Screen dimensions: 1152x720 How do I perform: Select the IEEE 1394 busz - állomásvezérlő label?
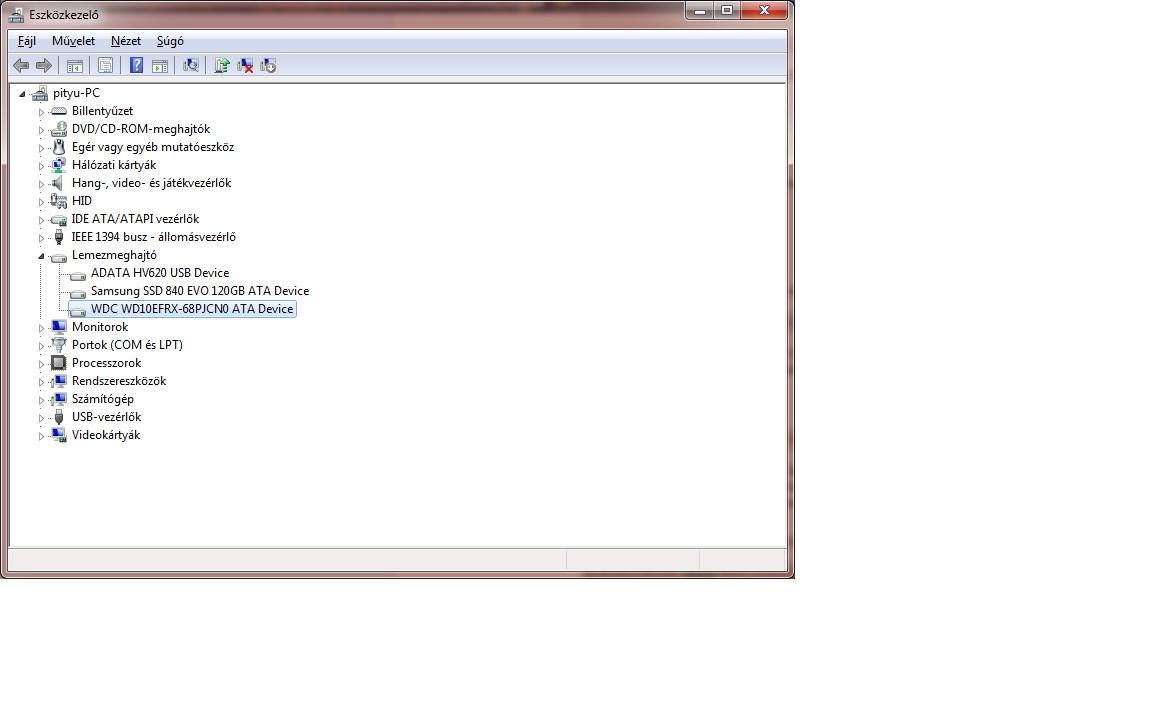[x=154, y=237]
